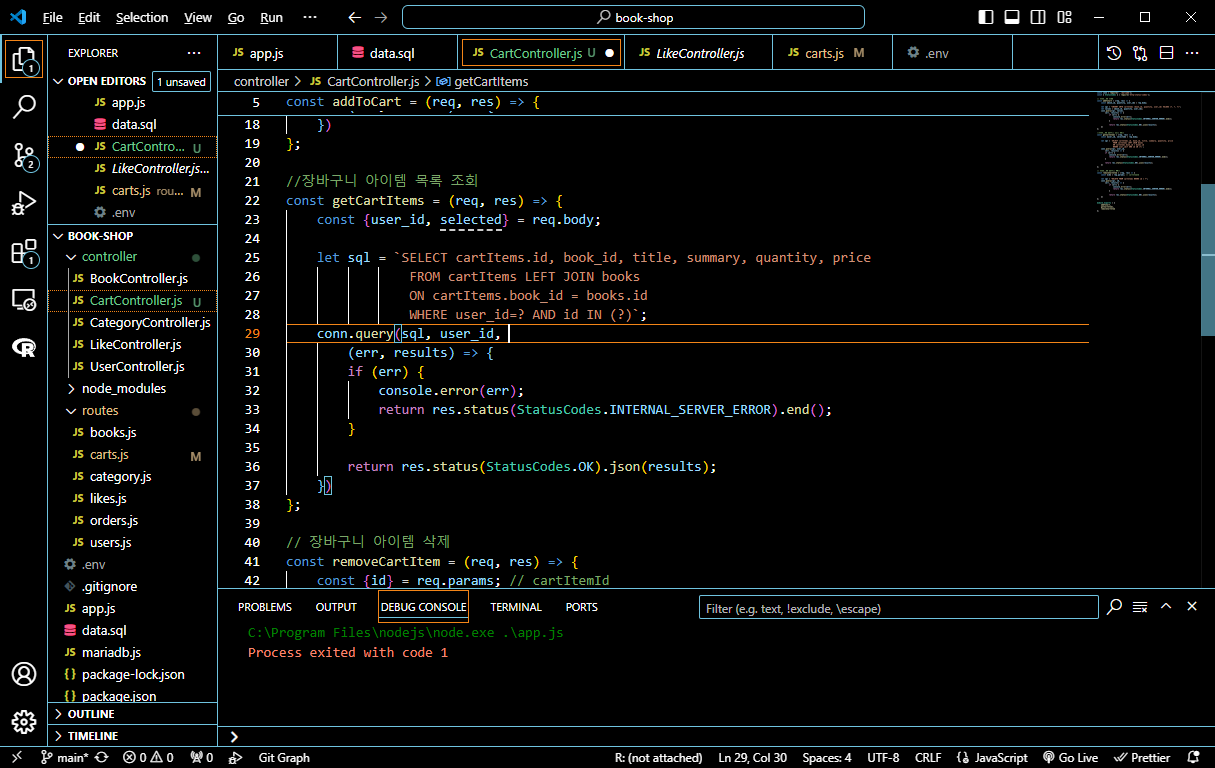This screenshot has height=768, width=1215.
Task: Open the Extensions view
Action: (x=24, y=251)
